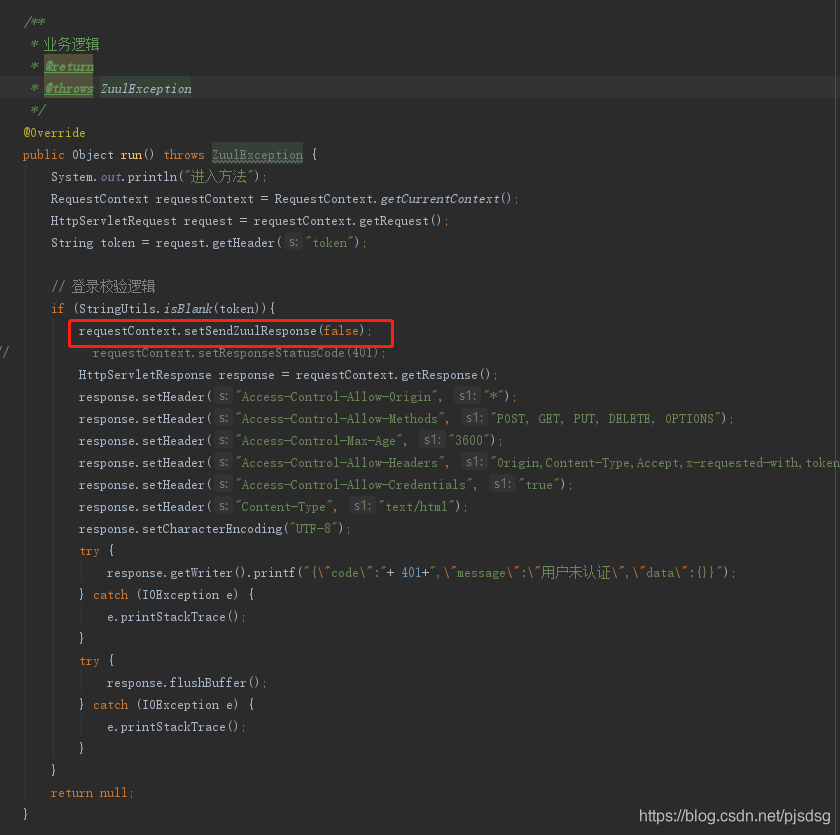Select the @return Javadoc tag

[x=69, y=66]
